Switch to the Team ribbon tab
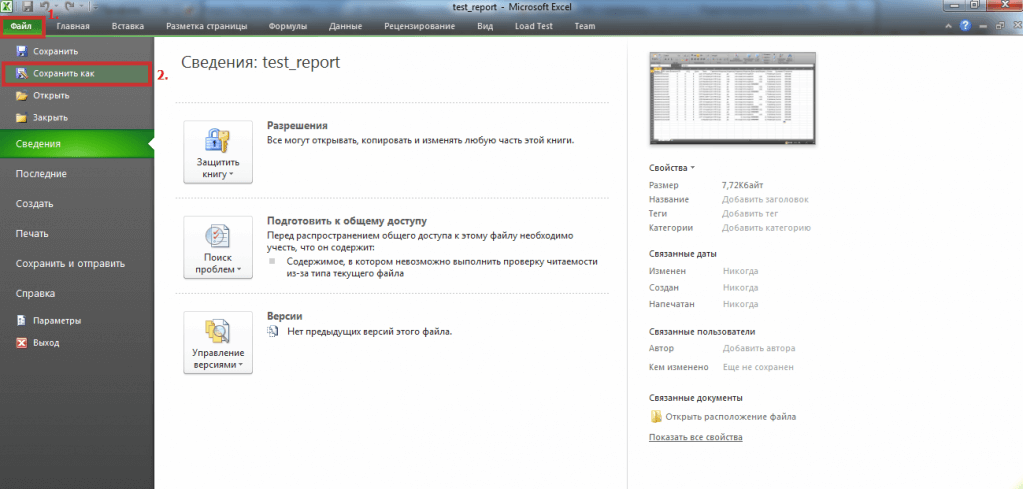Viewport: 1023px width, 489px height. pos(585,26)
